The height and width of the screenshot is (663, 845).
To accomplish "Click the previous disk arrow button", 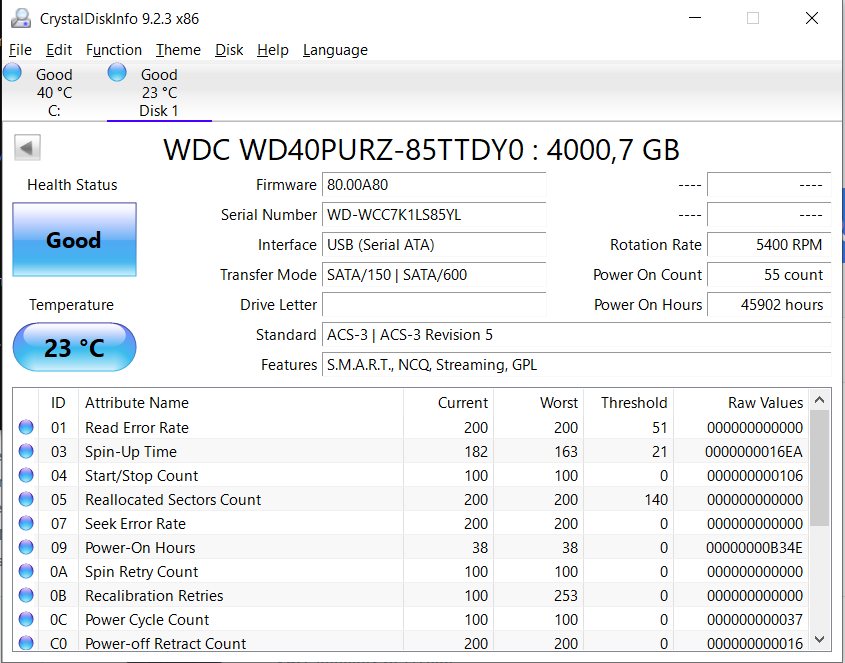I will (x=28, y=149).
